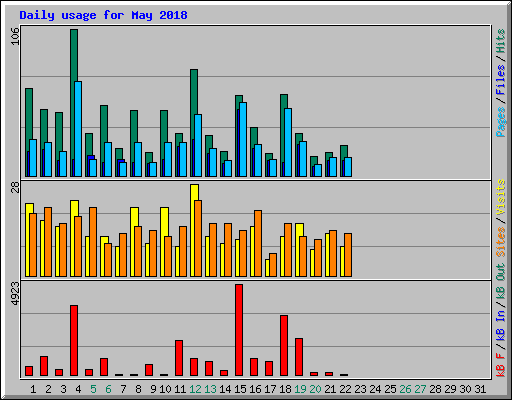Click green weekend day label 20
Viewport: 512px width, 400px height.
point(315,389)
